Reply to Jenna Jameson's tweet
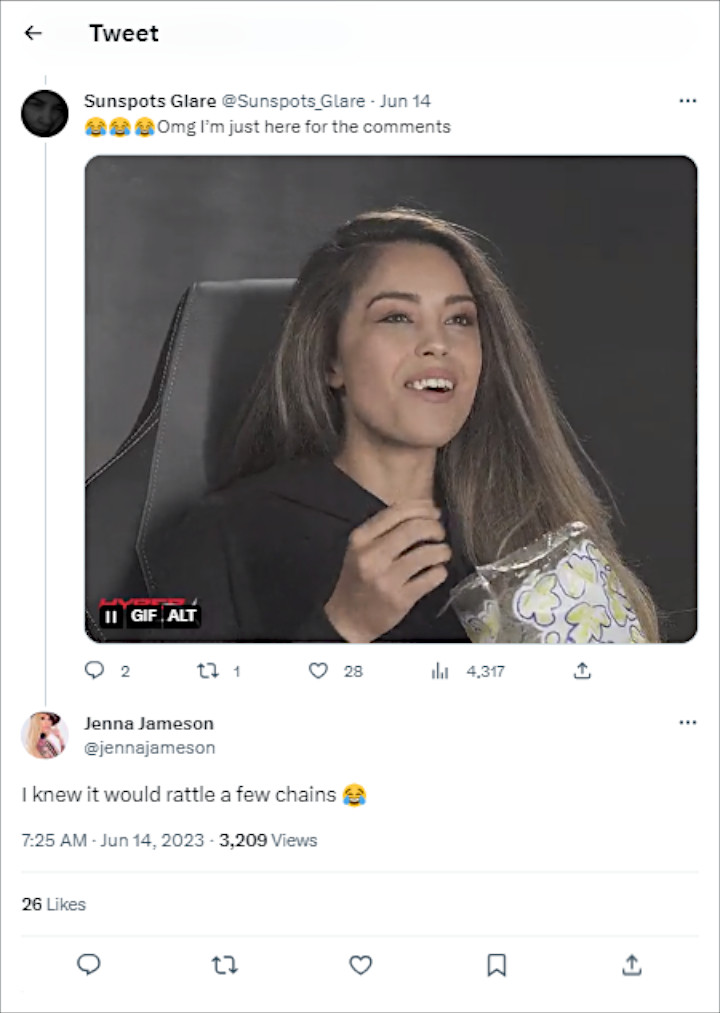The width and height of the screenshot is (720, 1013). coord(89,965)
